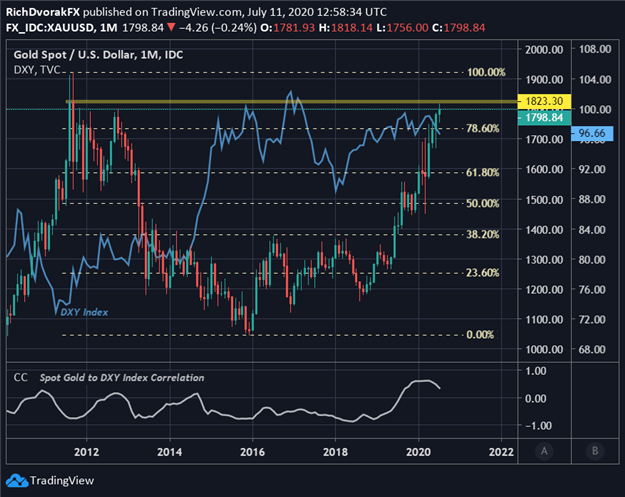Viewport: 625px width, 497px height.
Task: Select the 1798.84 current price label
Action: (544, 118)
